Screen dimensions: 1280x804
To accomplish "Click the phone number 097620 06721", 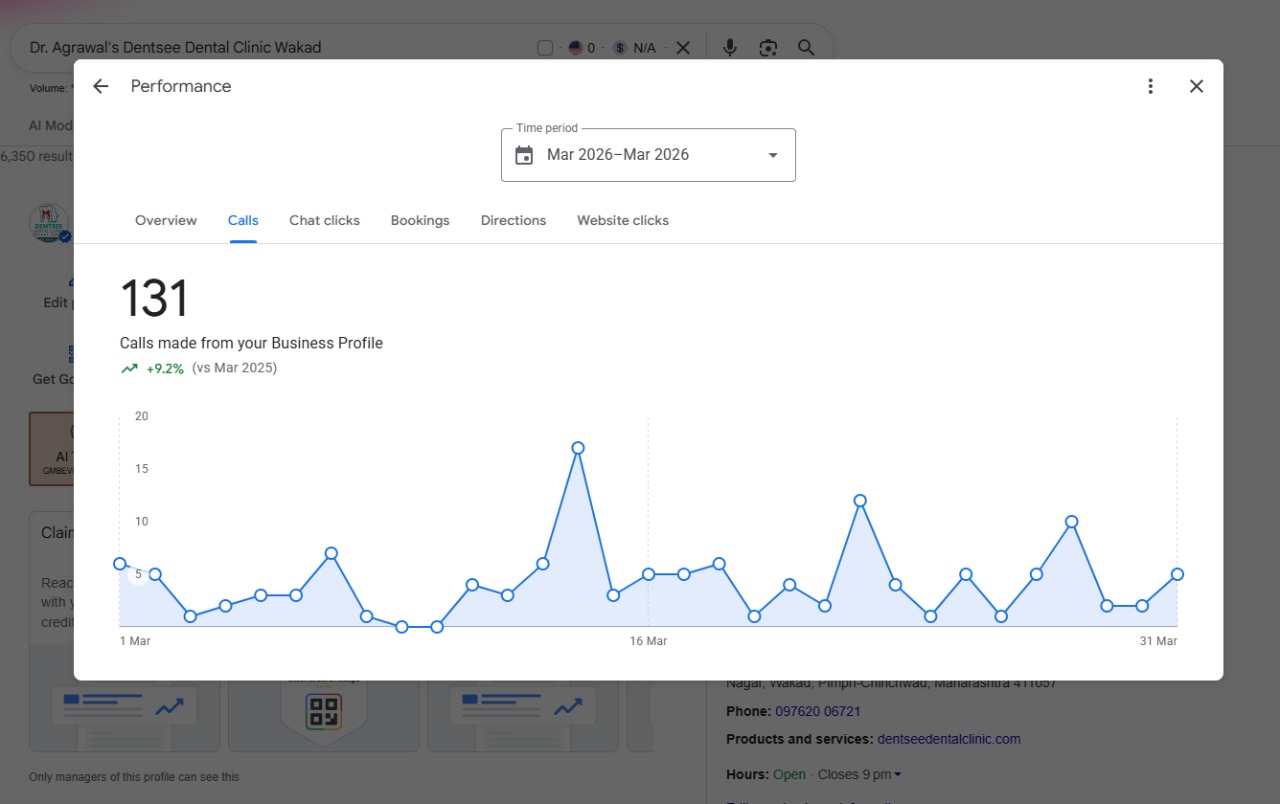I will [818, 711].
